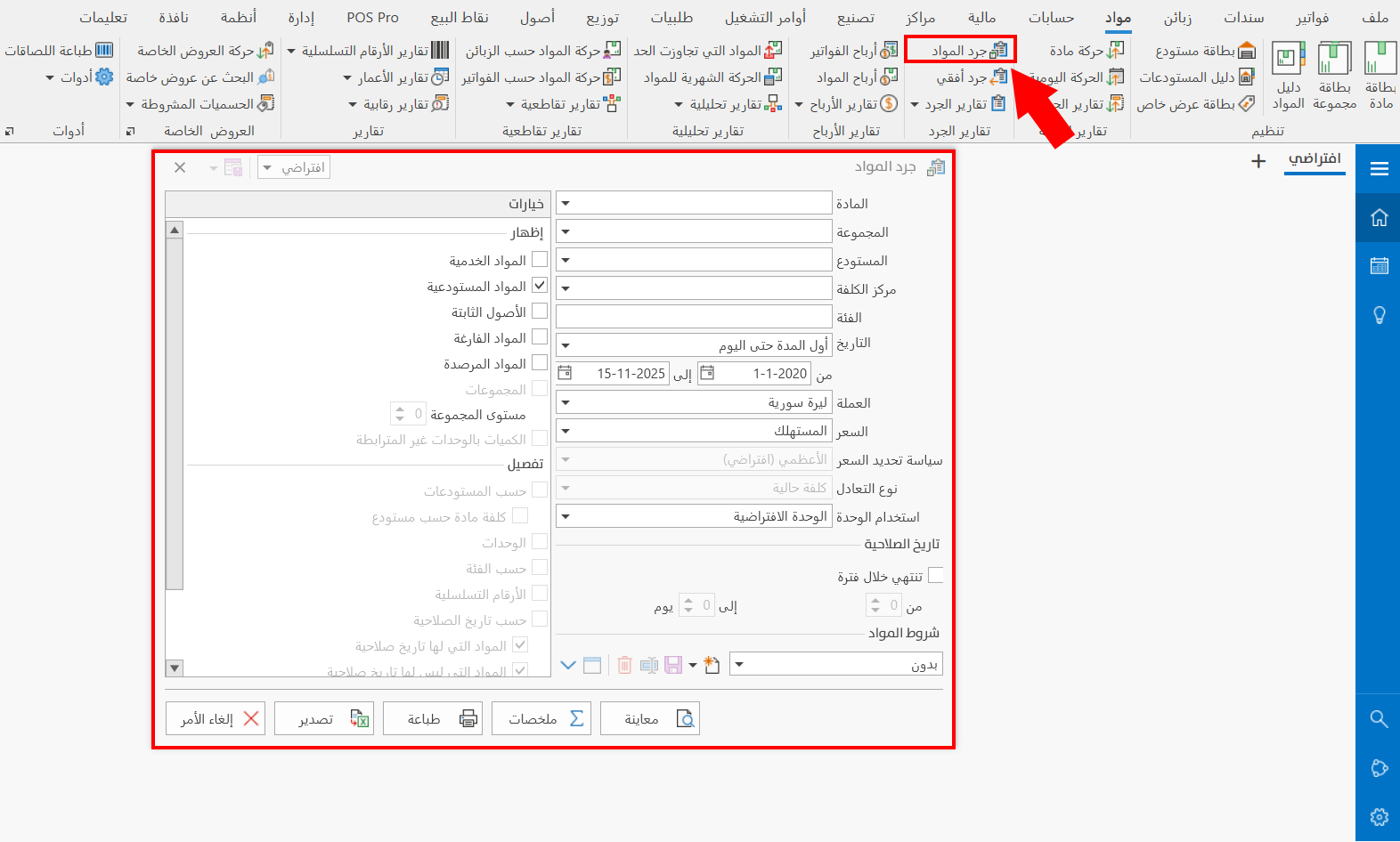Open the زبائن ribbon tab

click(1178, 18)
